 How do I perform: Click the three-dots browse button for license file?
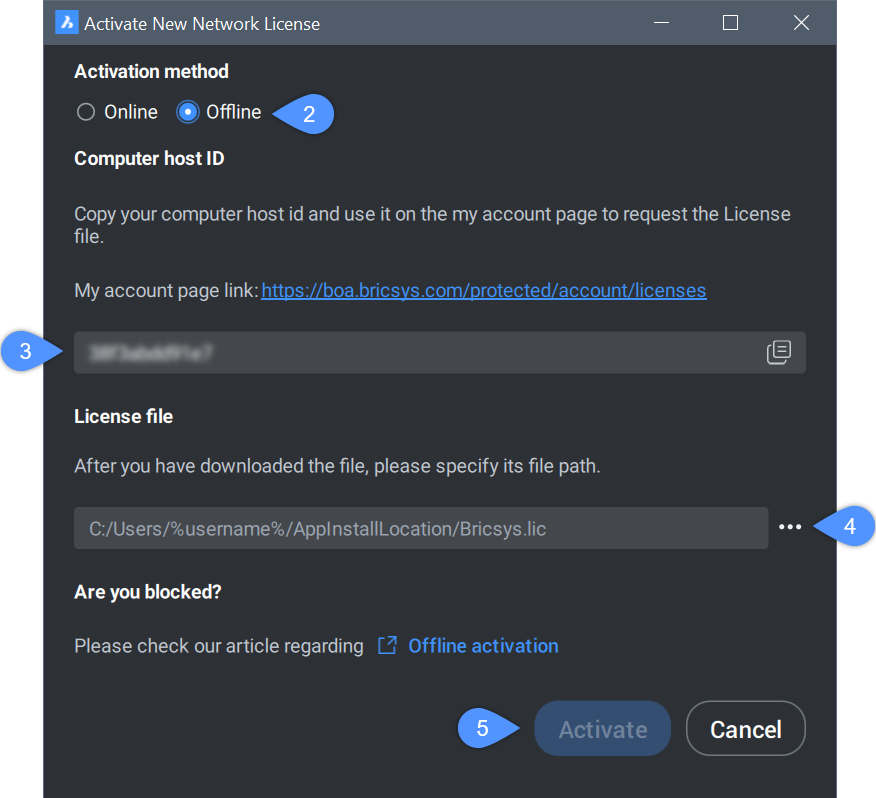[x=790, y=527]
